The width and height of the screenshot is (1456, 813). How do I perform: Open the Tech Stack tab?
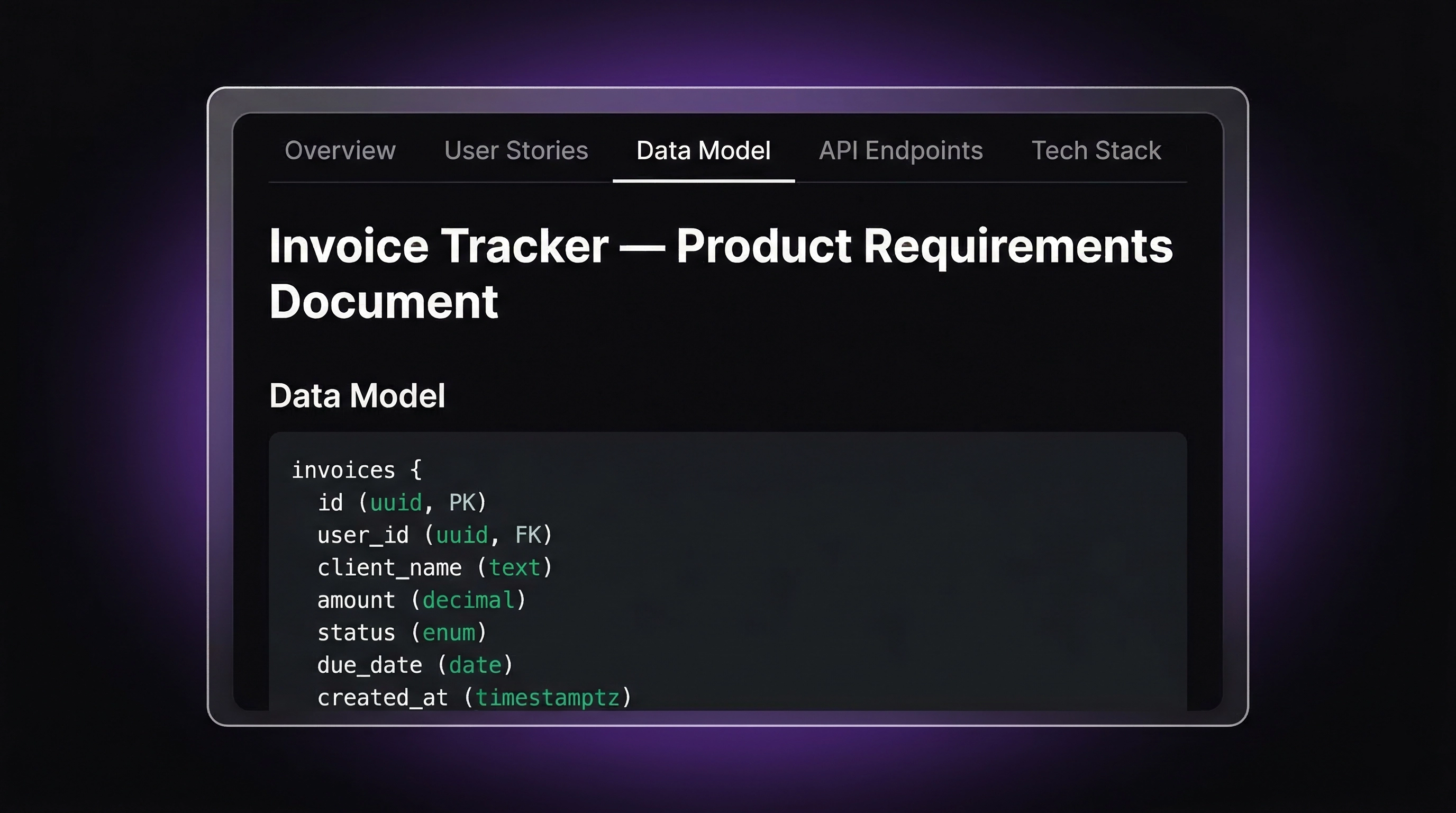tap(1096, 150)
